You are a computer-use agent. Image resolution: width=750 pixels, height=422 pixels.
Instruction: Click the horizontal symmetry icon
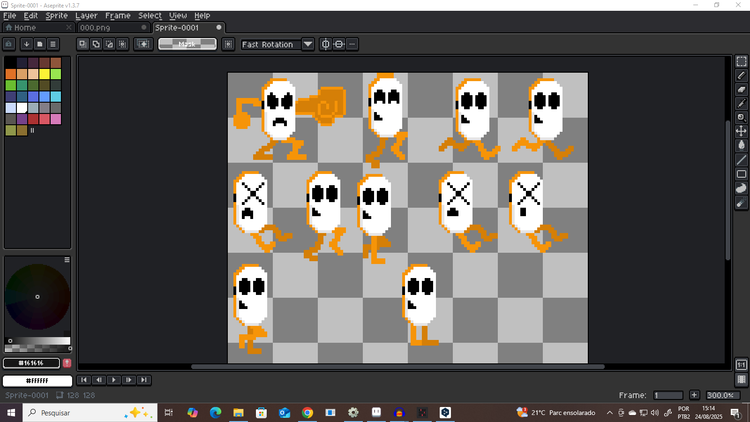[339, 44]
